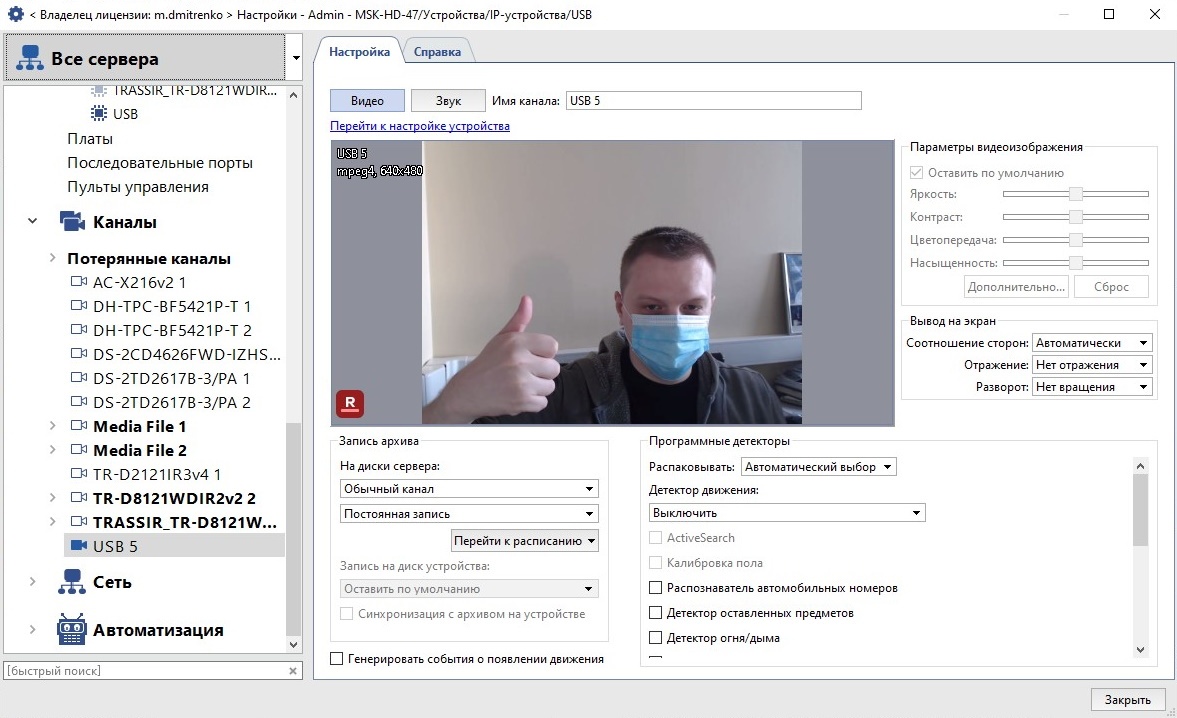Adjust the Насыщенность slider

click(1076, 263)
